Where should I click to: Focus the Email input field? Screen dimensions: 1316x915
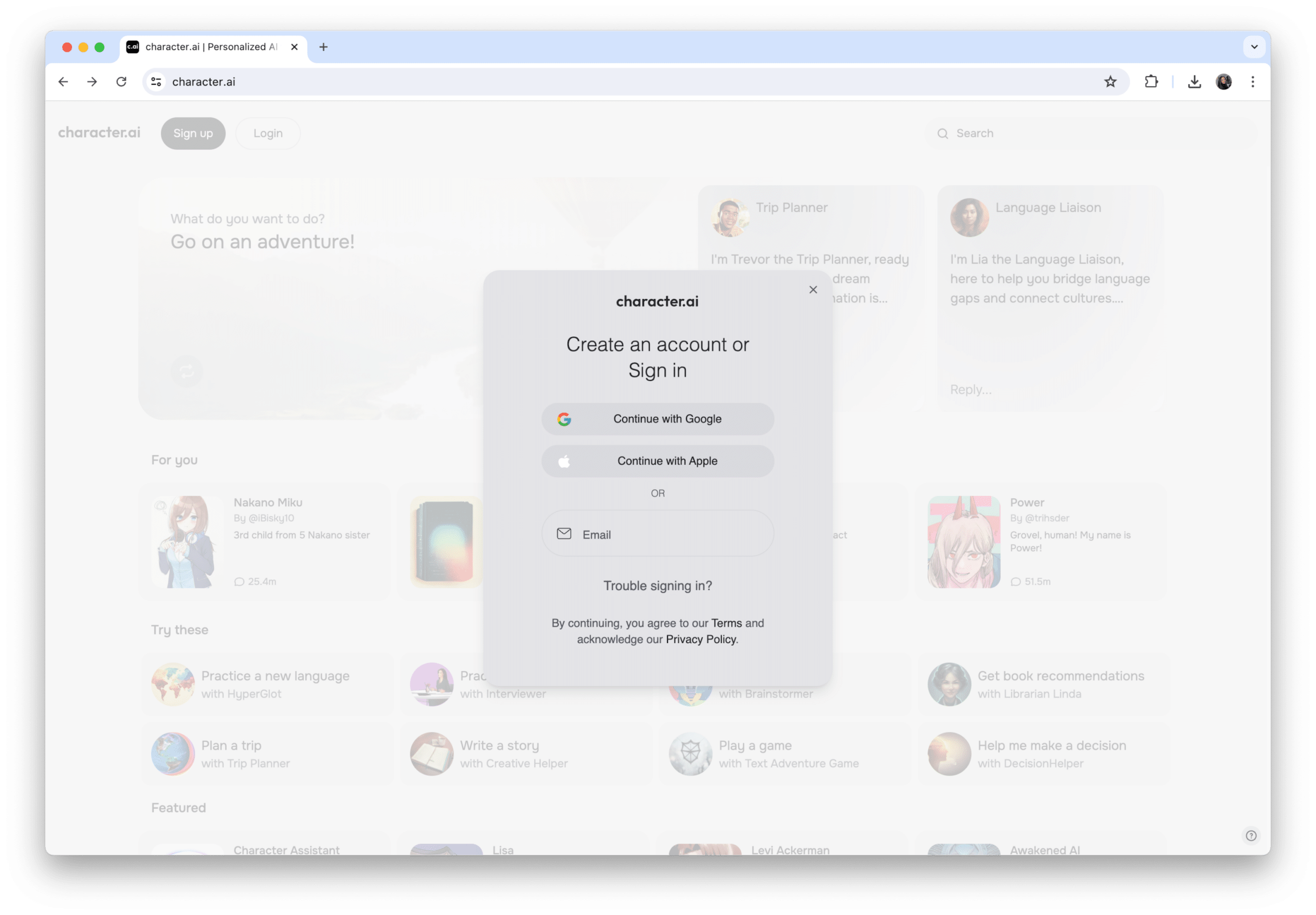[657, 534]
